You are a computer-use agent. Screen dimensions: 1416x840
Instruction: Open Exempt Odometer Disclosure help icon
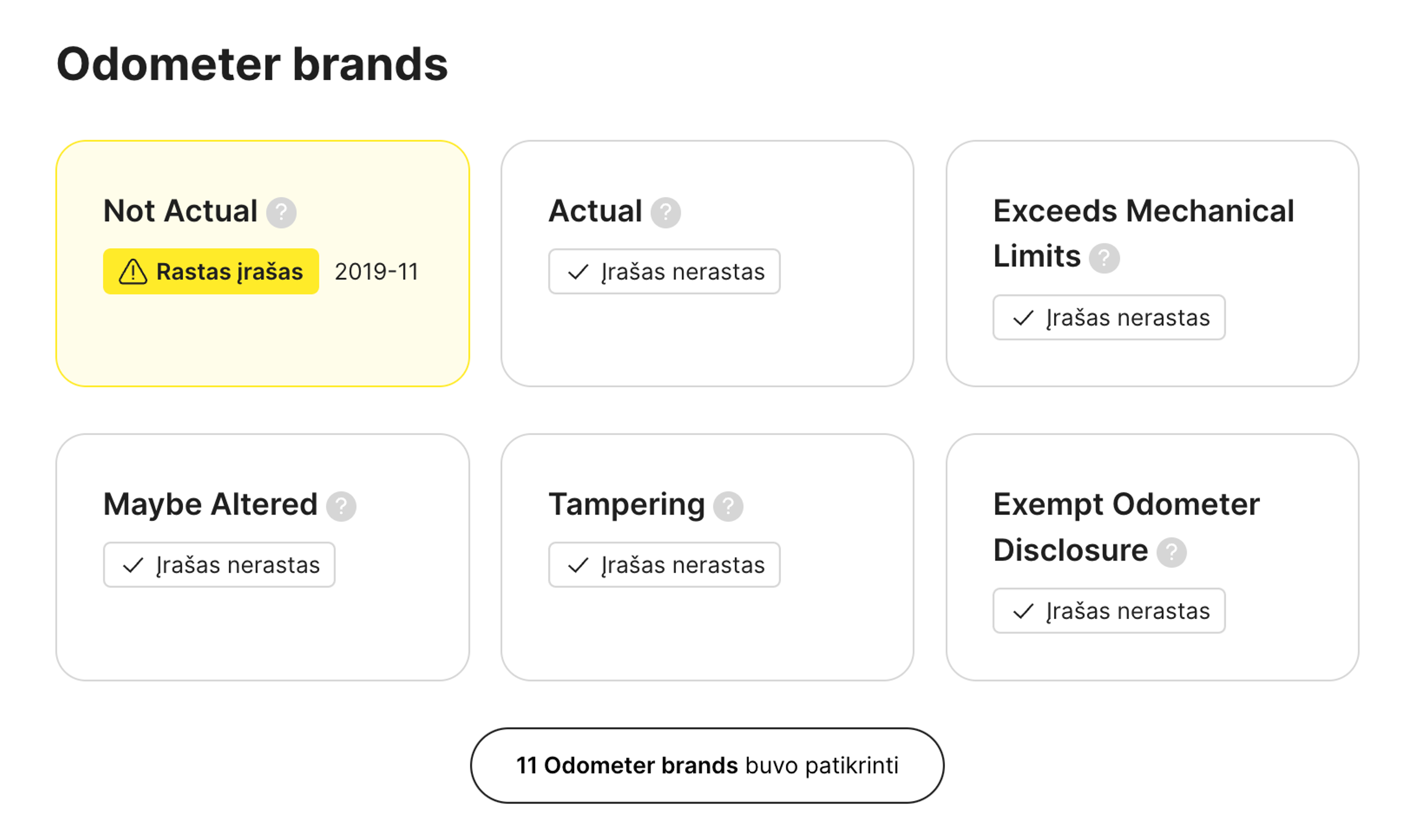[x=1171, y=552]
